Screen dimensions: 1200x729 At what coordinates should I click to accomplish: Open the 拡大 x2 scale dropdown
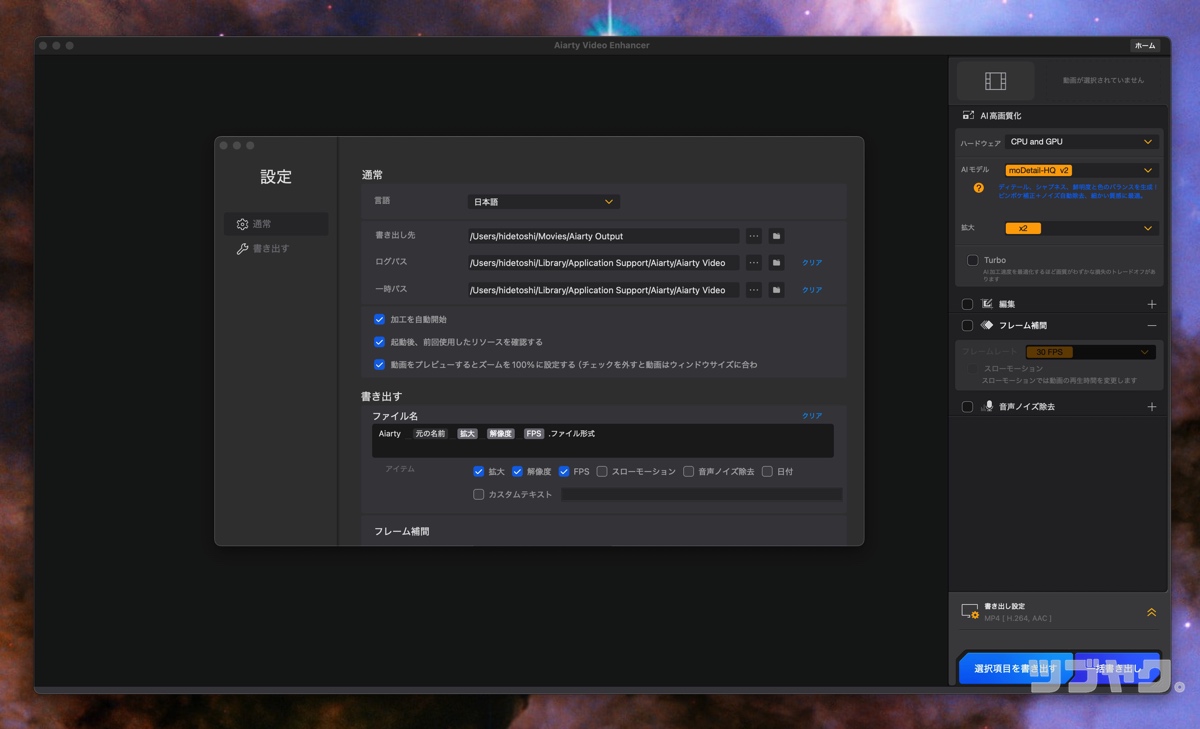tap(1081, 228)
